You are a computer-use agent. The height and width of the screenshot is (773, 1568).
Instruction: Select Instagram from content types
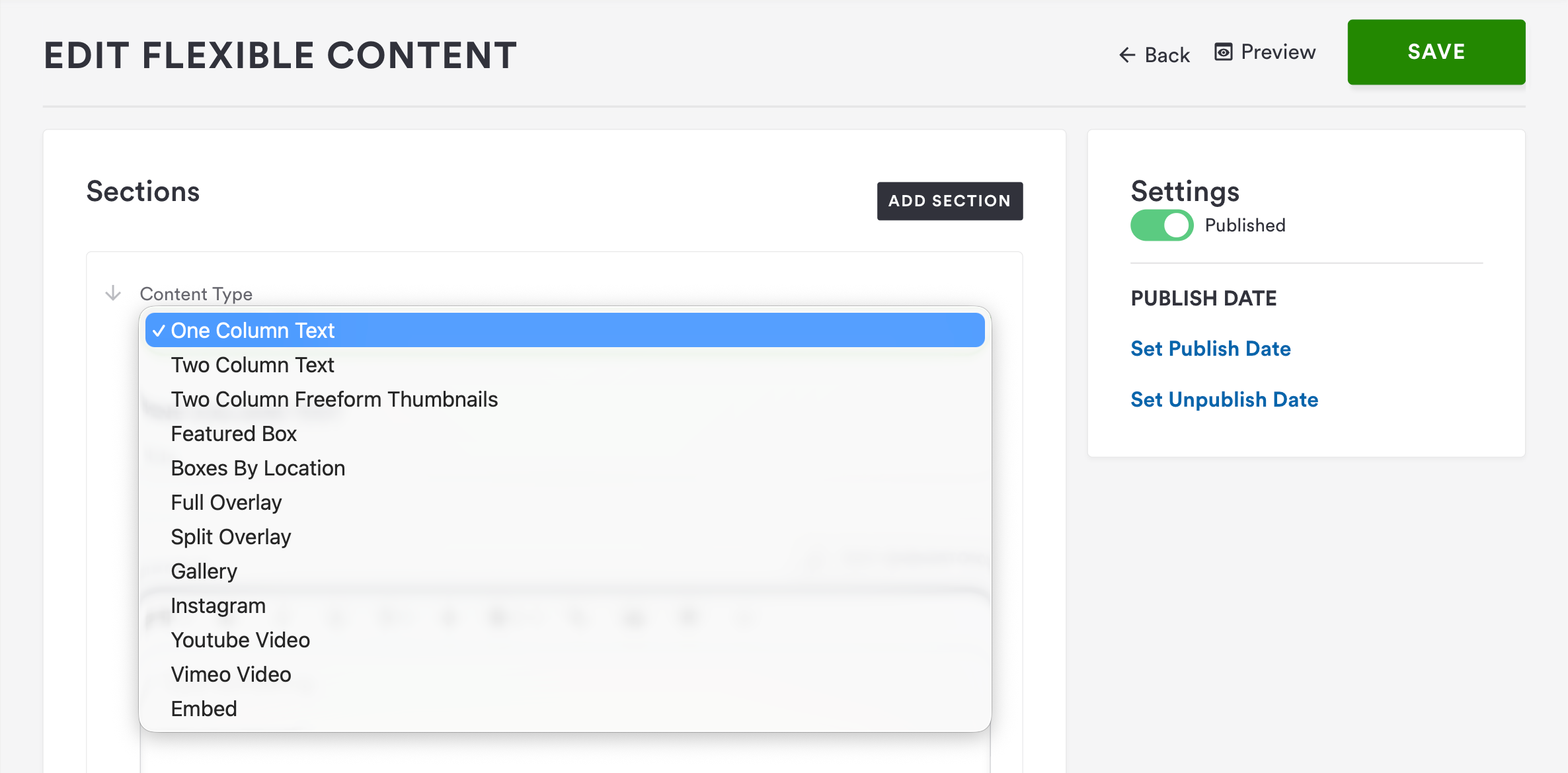(218, 606)
